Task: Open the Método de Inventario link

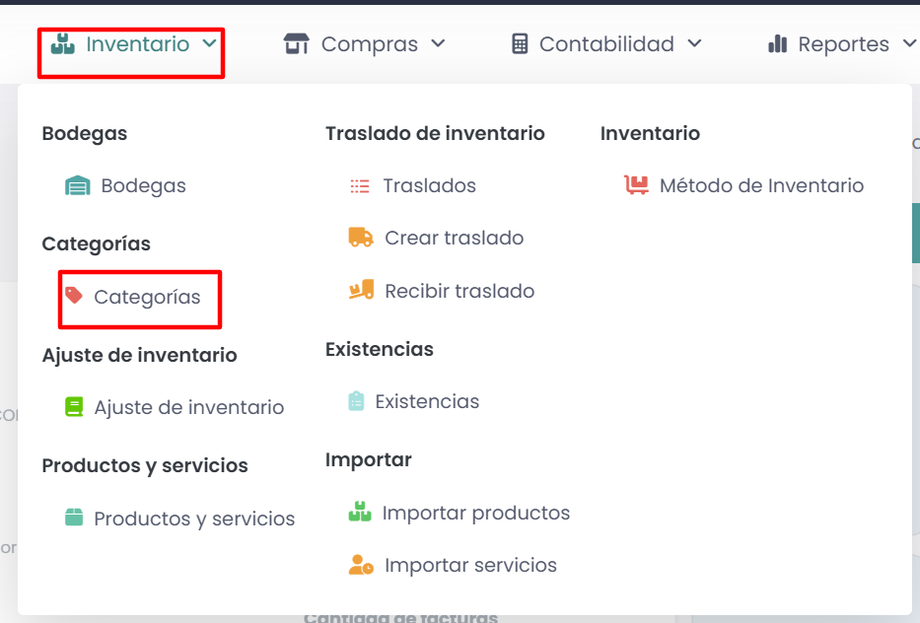Action: pyautogui.click(x=761, y=186)
